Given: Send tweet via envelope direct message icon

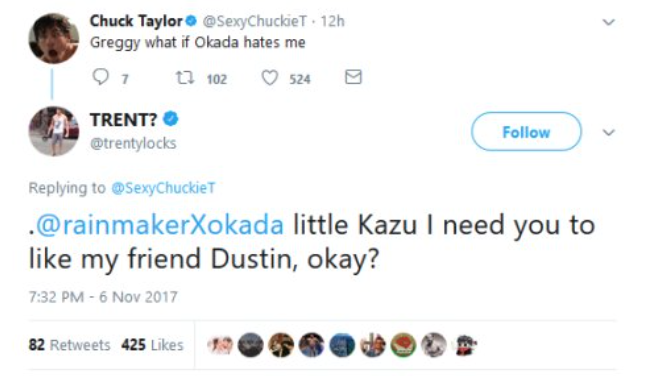Looking at the screenshot, I should pyautogui.click(x=353, y=77).
